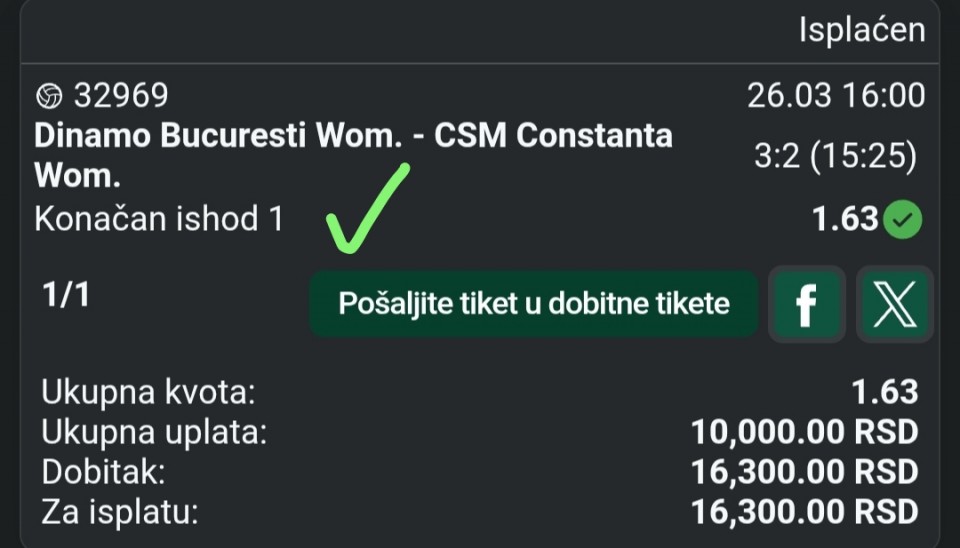This screenshot has width=960, height=548.
Task: Share ticket on Facebook
Action: click(x=806, y=304)
